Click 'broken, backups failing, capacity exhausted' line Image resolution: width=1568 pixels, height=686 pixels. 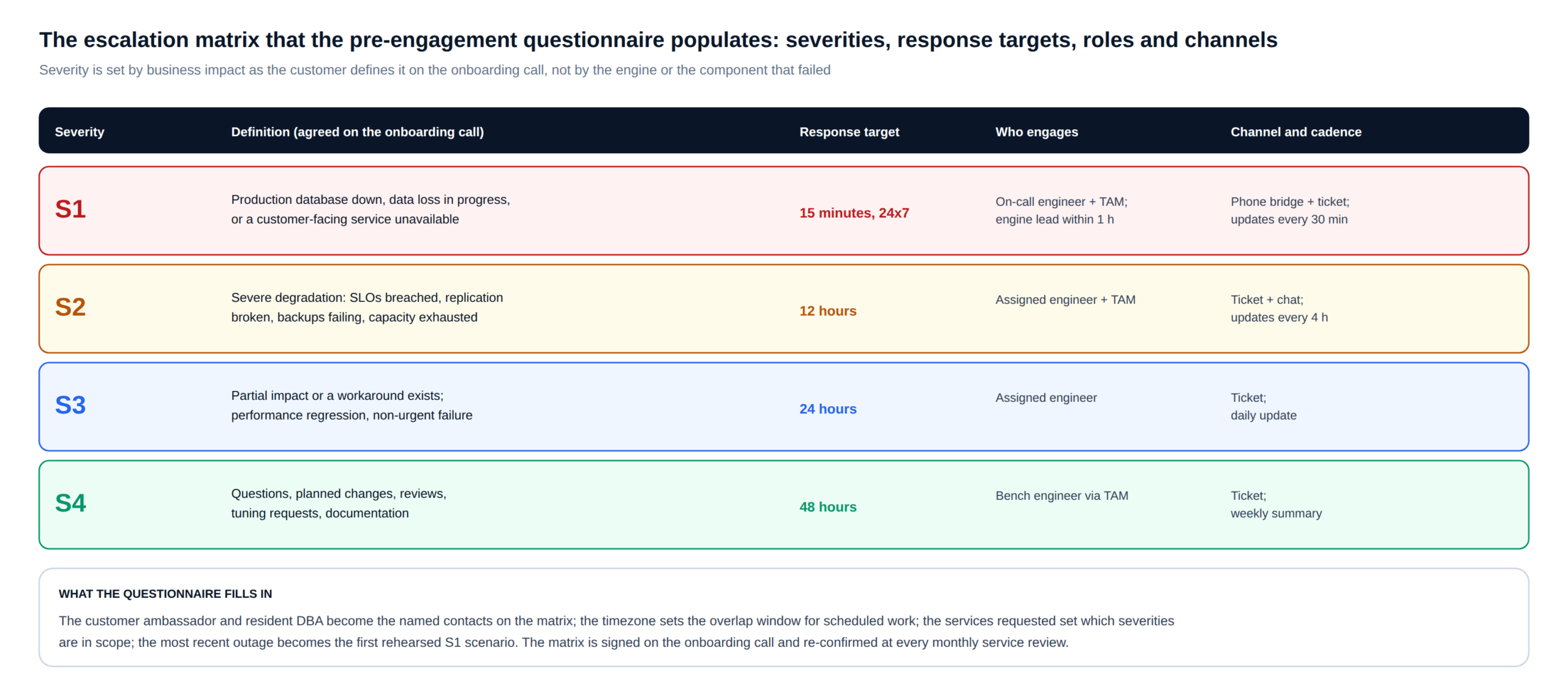click(x=354, y=317)
